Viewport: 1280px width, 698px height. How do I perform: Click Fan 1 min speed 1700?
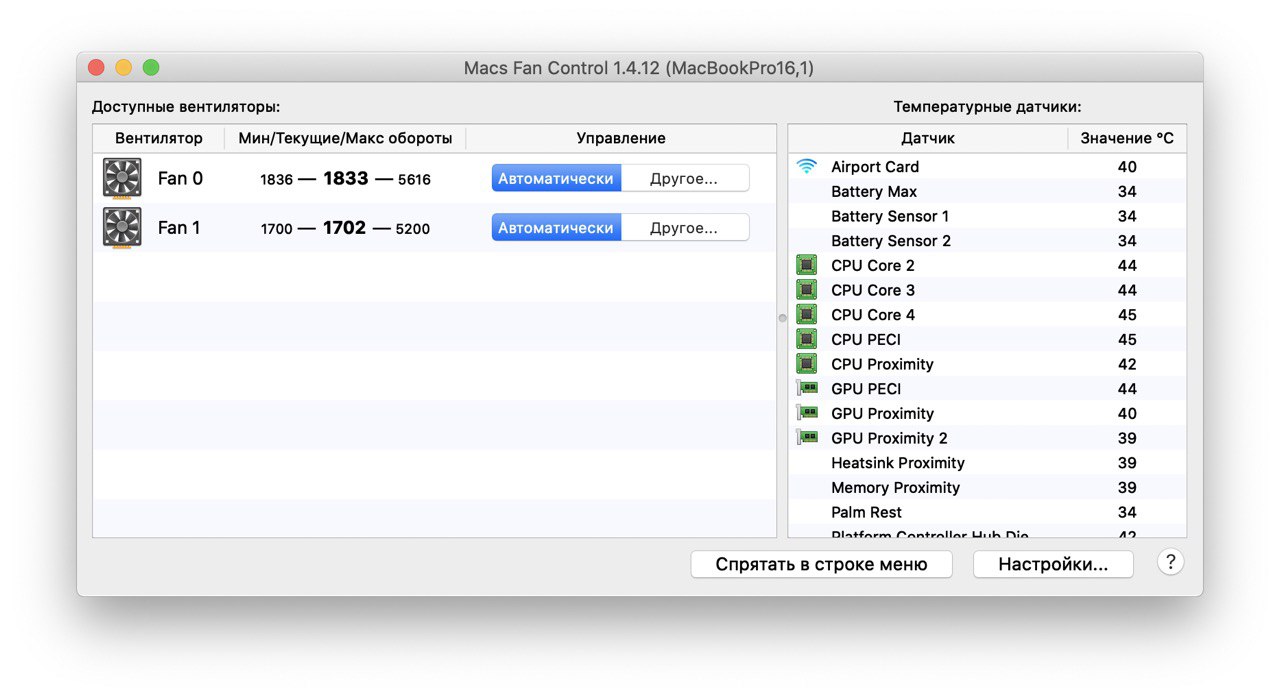click(277, 229)
